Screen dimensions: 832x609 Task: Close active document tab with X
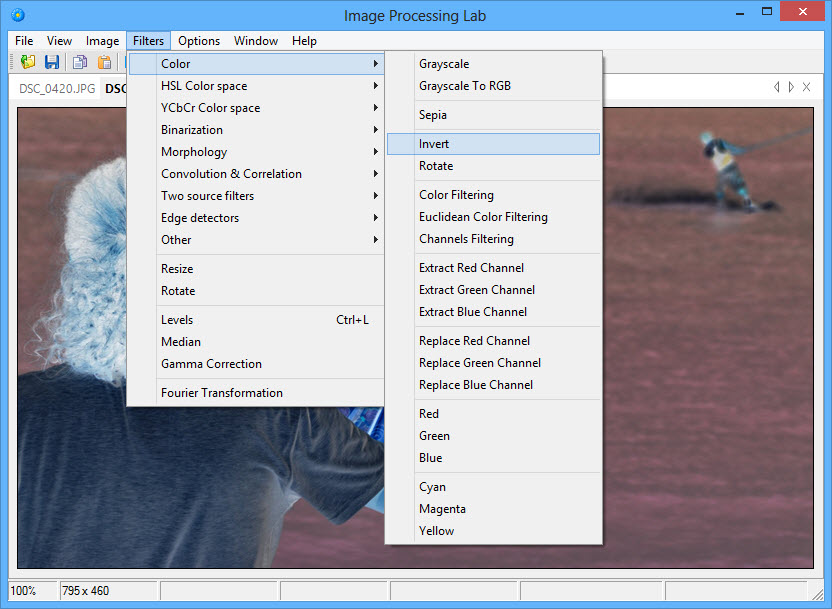(x=807, y=87)
